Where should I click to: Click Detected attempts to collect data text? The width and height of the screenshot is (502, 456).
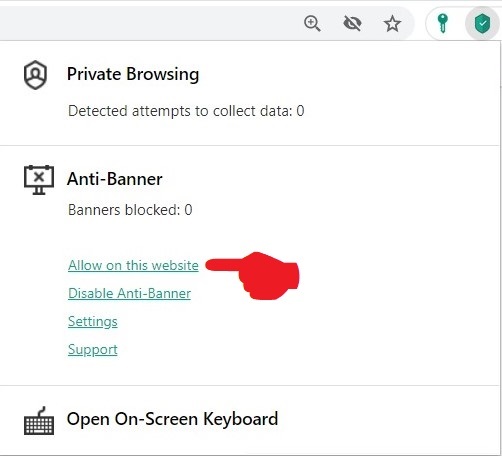click(x=186, y=111)
